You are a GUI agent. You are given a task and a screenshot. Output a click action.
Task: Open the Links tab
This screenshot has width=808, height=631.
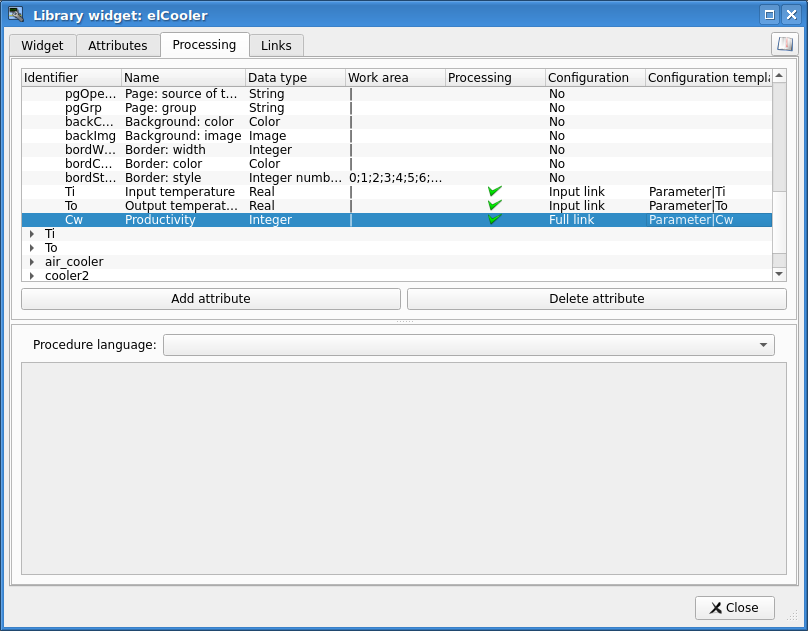pyautogui.click(x=276, y=46)
